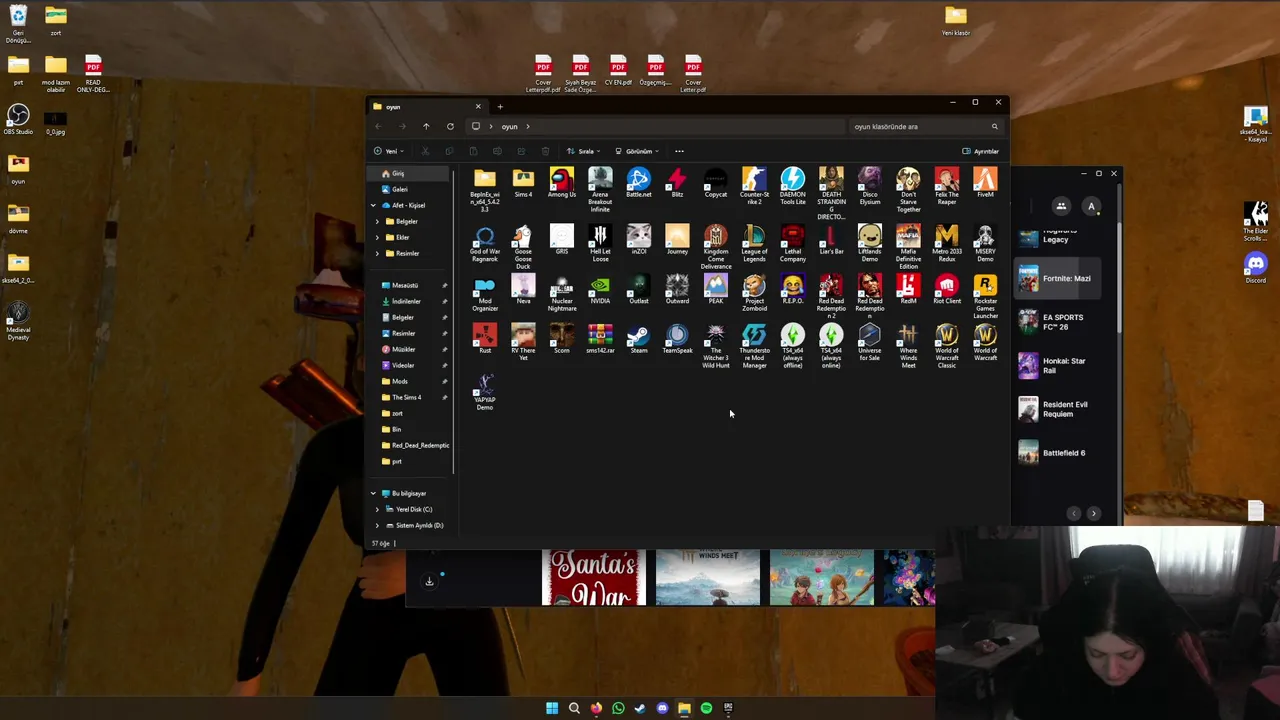Image resolution: width=1280 pixels, height=720 pixels.
Task: Open the Riot Client shortcut
Action: pos(946,291)
